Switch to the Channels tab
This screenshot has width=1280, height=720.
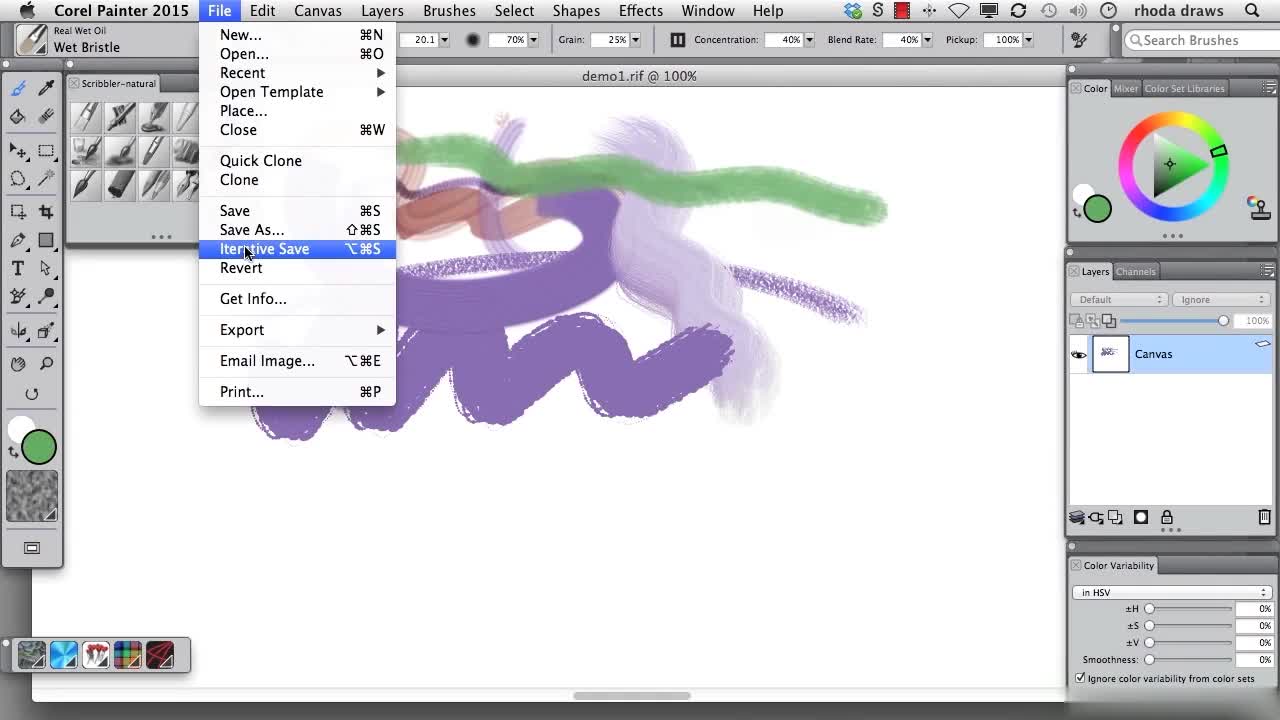click(x=1136, y=271)
